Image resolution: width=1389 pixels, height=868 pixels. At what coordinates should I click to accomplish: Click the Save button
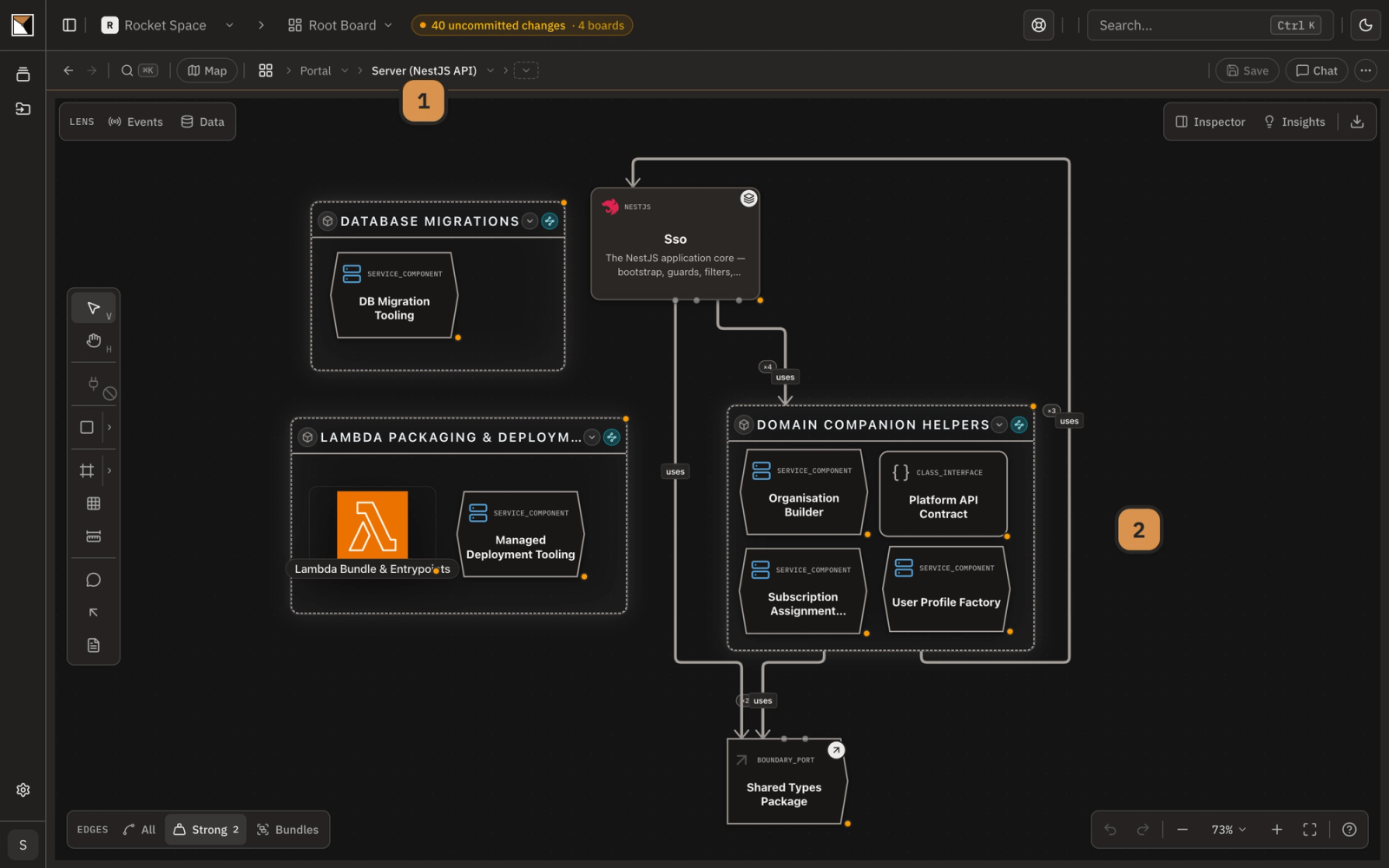1247,70
